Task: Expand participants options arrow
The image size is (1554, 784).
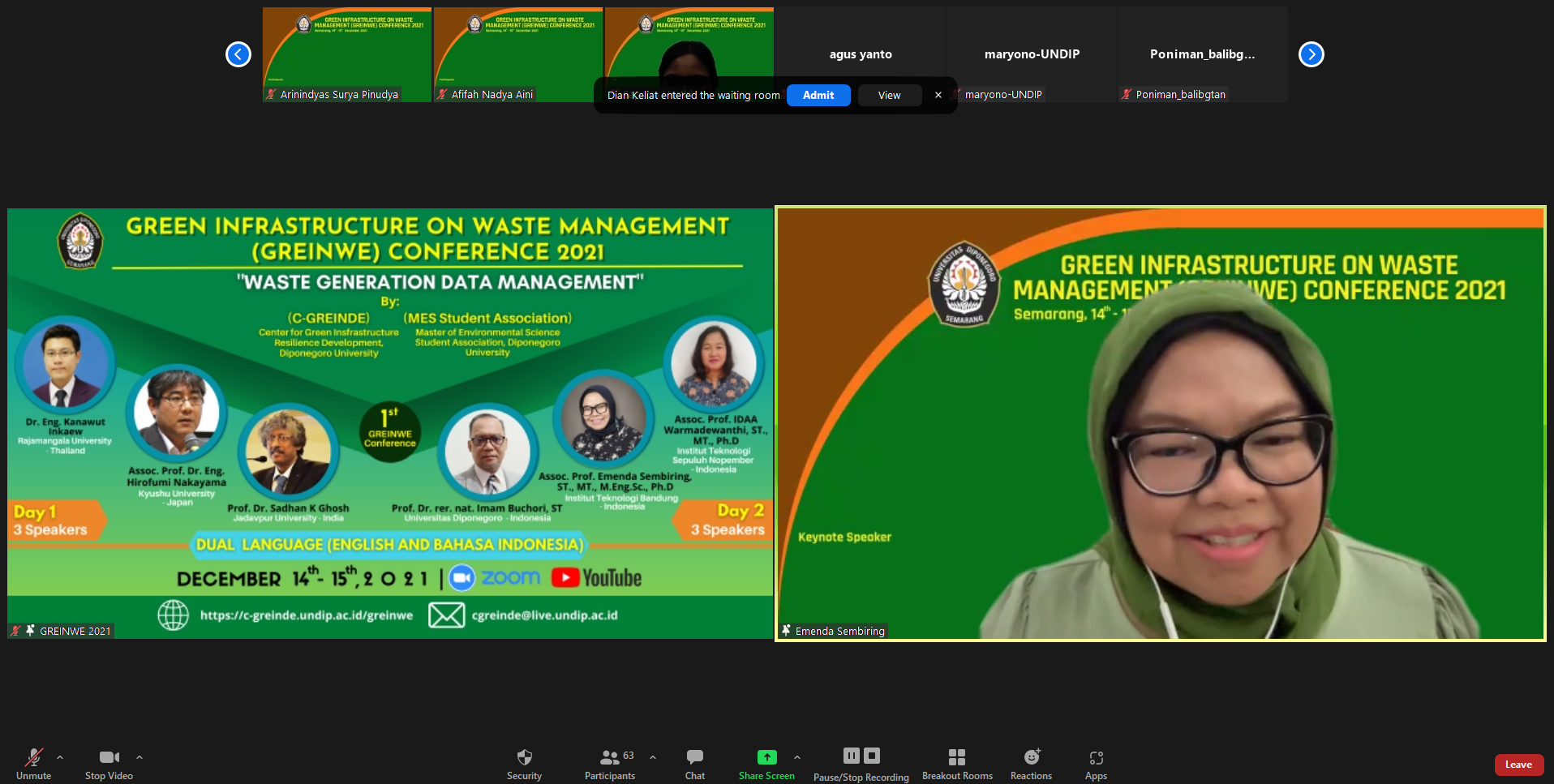Action: tap(653, 757)
